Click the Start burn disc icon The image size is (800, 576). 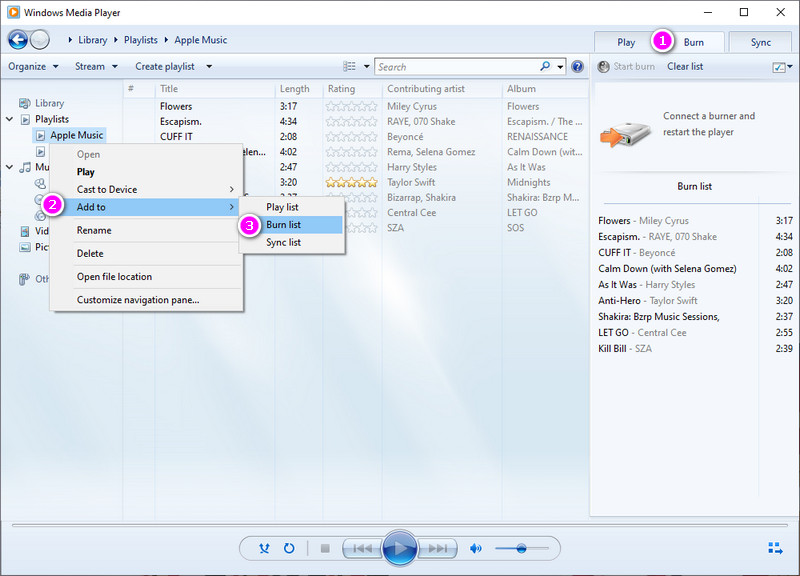pyautogui.click(x=603, y=67)
